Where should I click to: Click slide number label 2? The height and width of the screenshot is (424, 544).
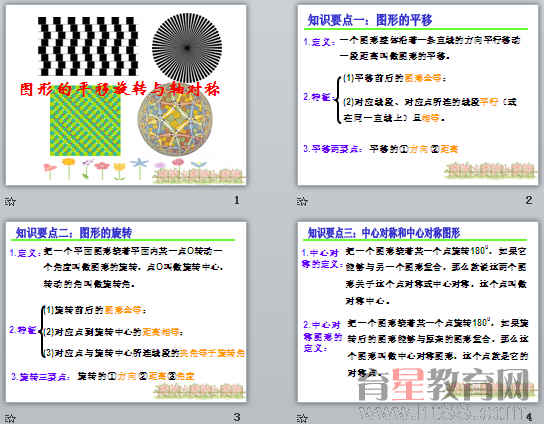(528, 200)
